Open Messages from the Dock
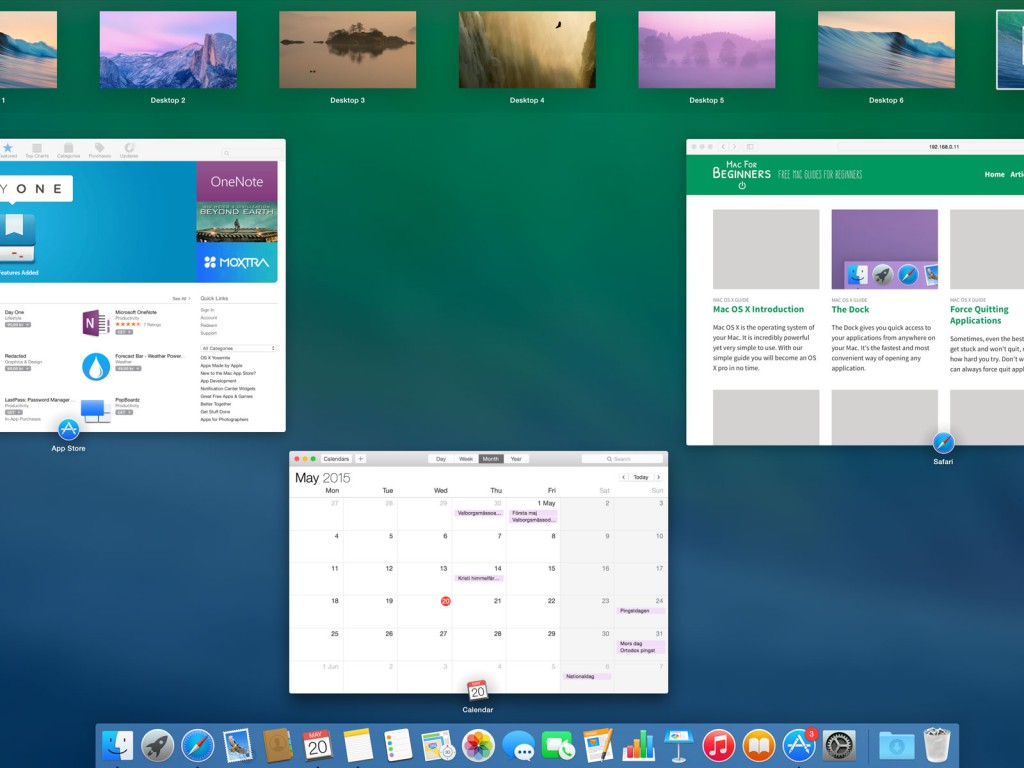This screenshot has height=768, width=1024. coord(518,745)
